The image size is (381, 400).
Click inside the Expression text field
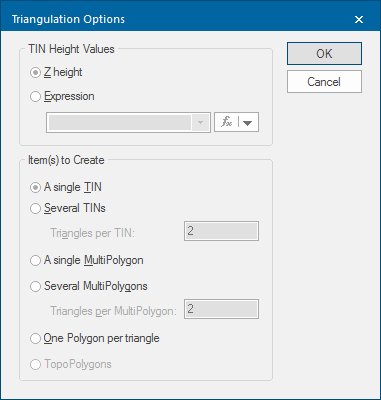click(120, 122)
